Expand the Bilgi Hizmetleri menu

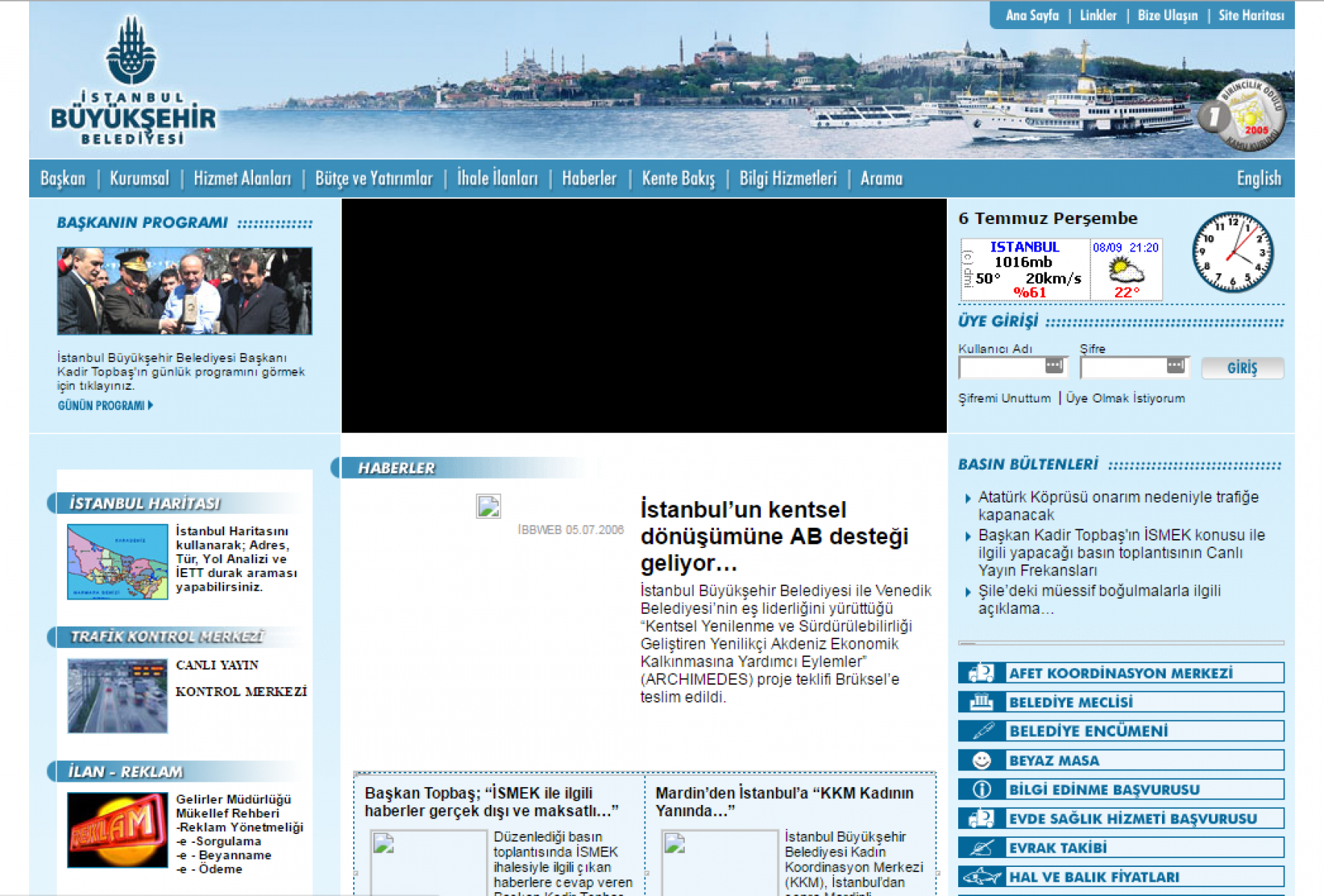pyautogui.click(x=788, y=178)
